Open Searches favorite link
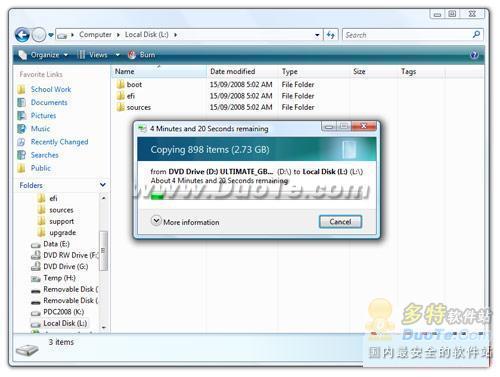The width and height of the screenshot is (500, 377). point(44,155)
